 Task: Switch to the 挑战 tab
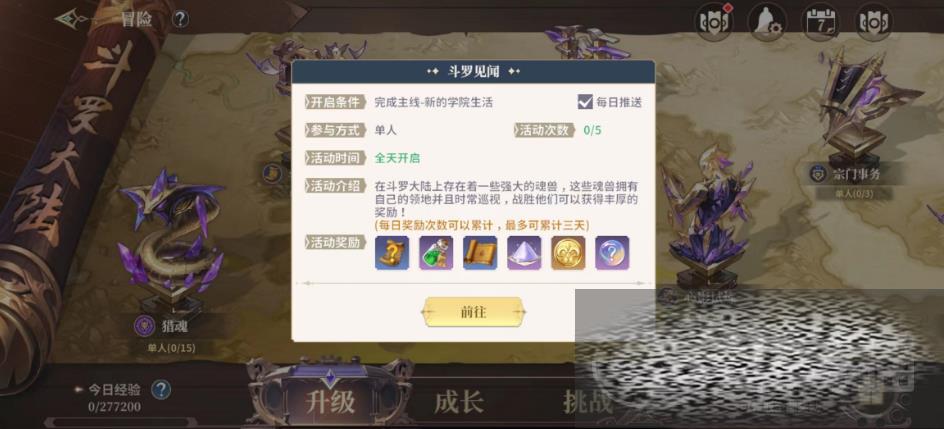tap(588, 402)
